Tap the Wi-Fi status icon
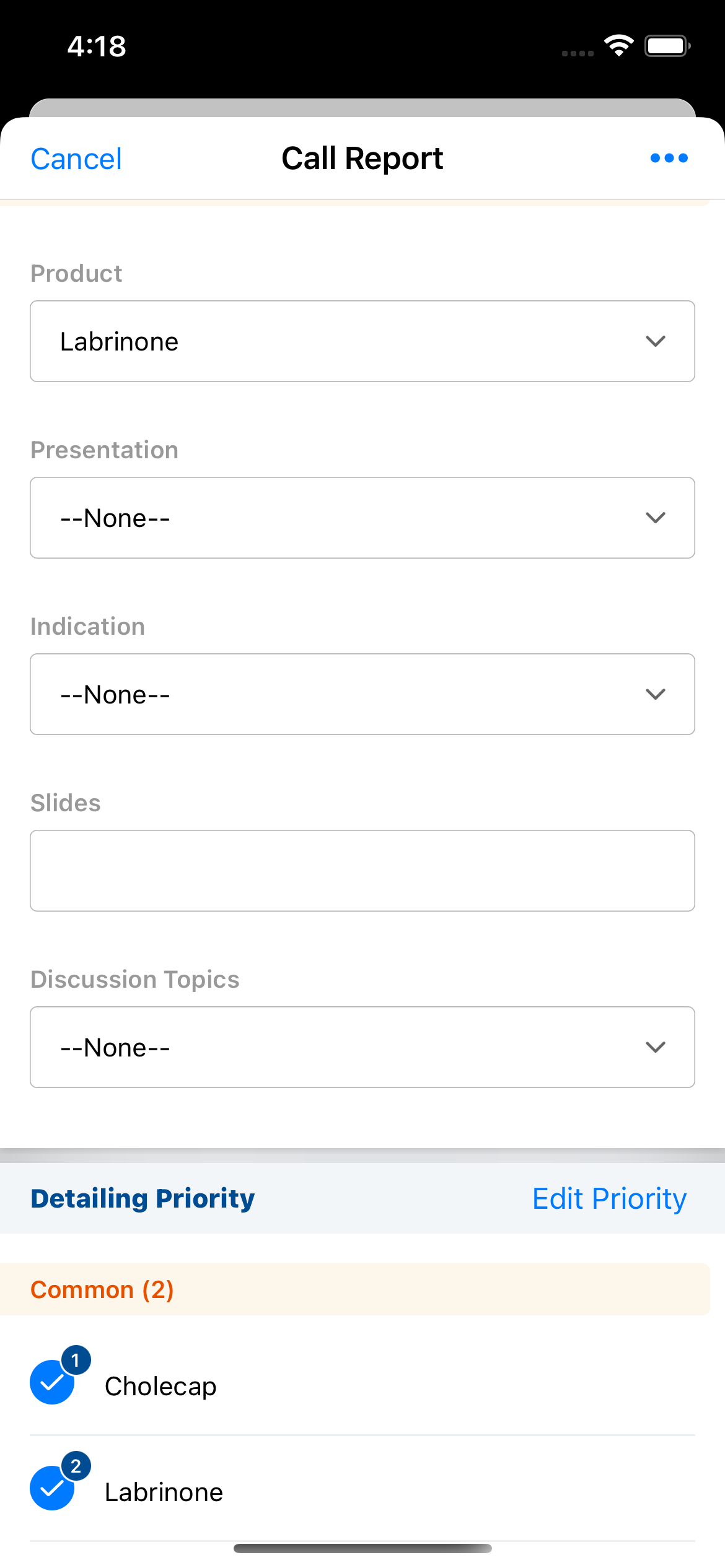 pos(618,46)
